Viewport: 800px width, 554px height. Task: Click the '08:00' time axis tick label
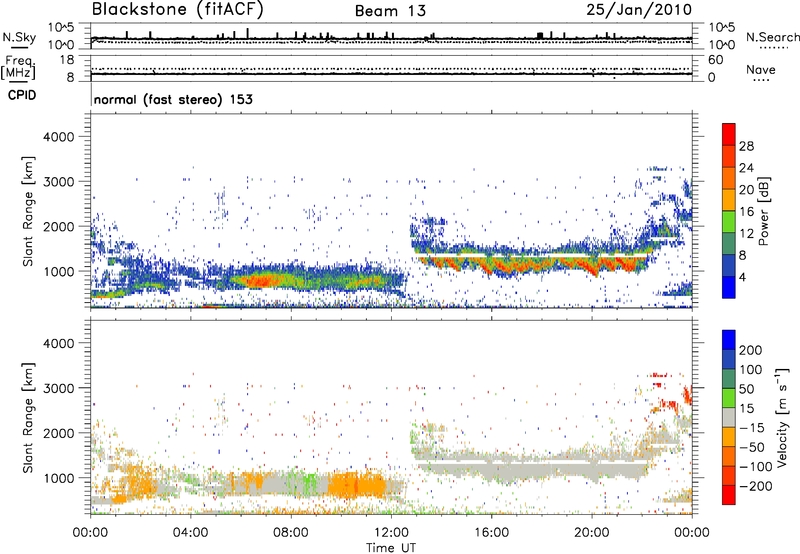[290, 533]
